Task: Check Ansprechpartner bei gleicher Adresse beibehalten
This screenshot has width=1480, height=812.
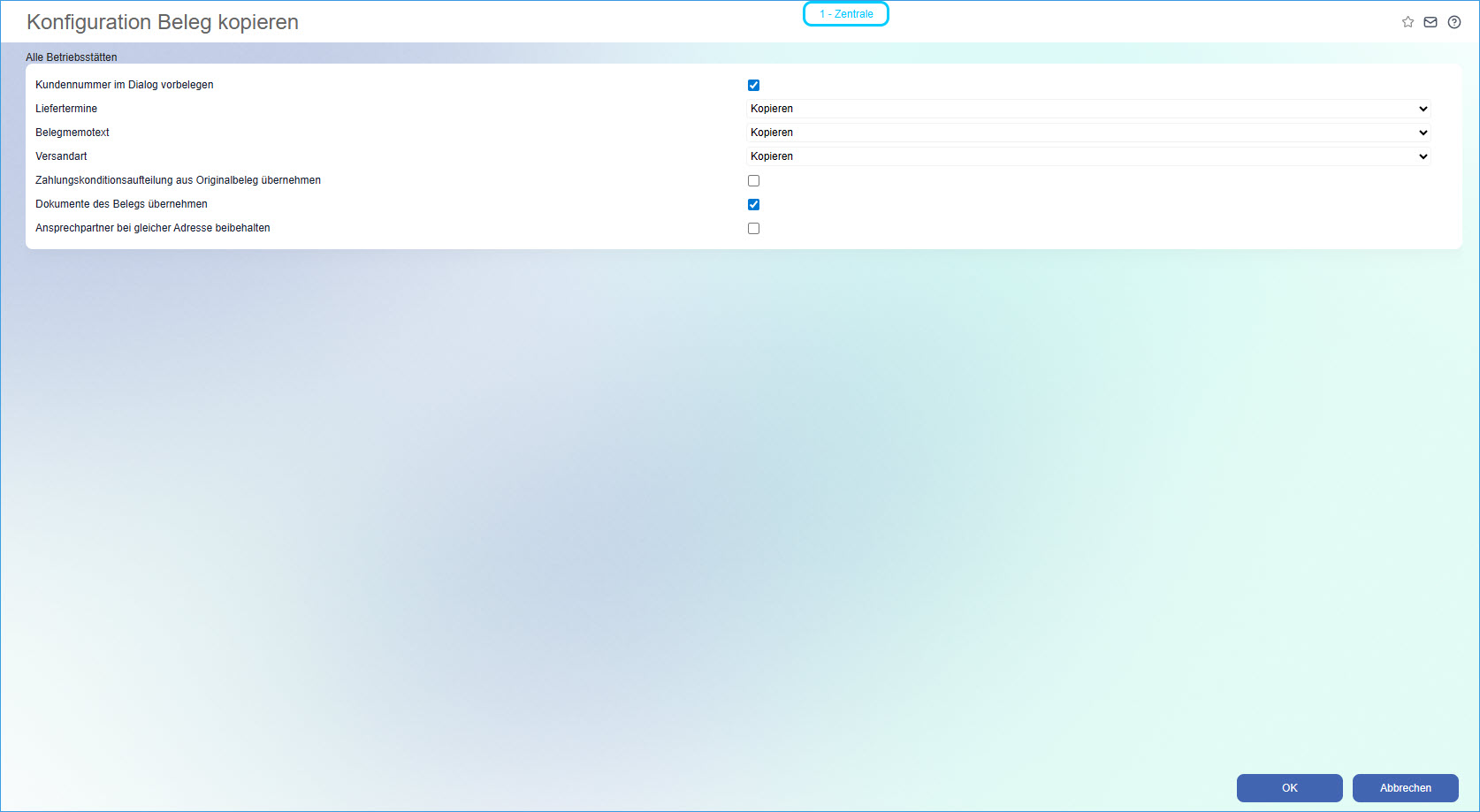Action: 753,229
